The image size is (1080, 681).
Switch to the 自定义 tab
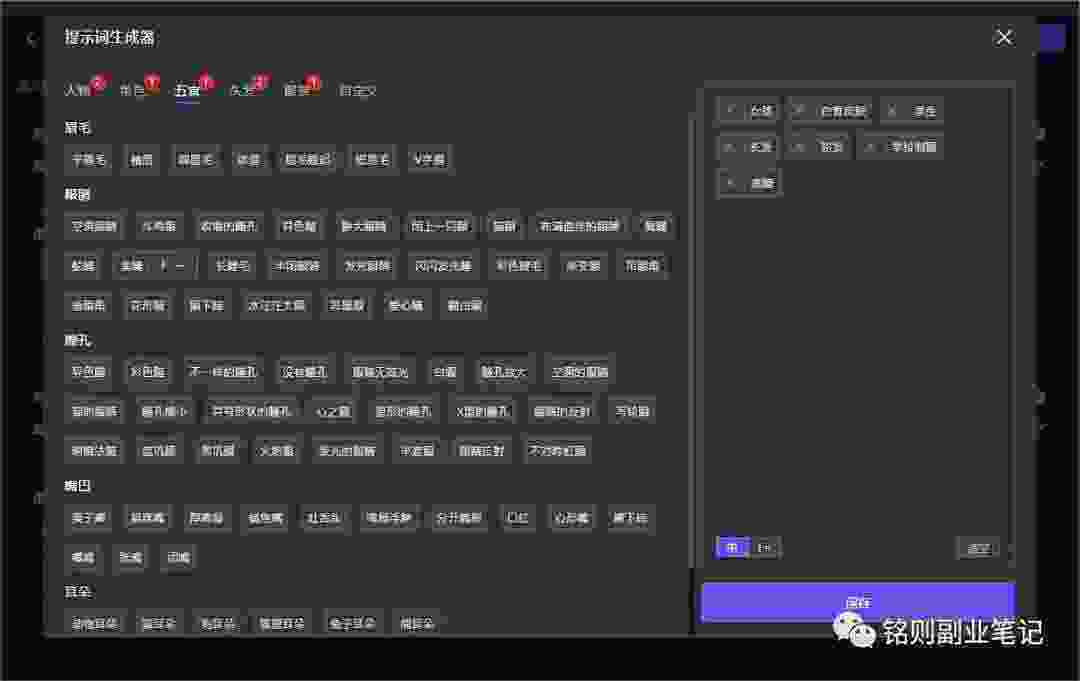358,91
